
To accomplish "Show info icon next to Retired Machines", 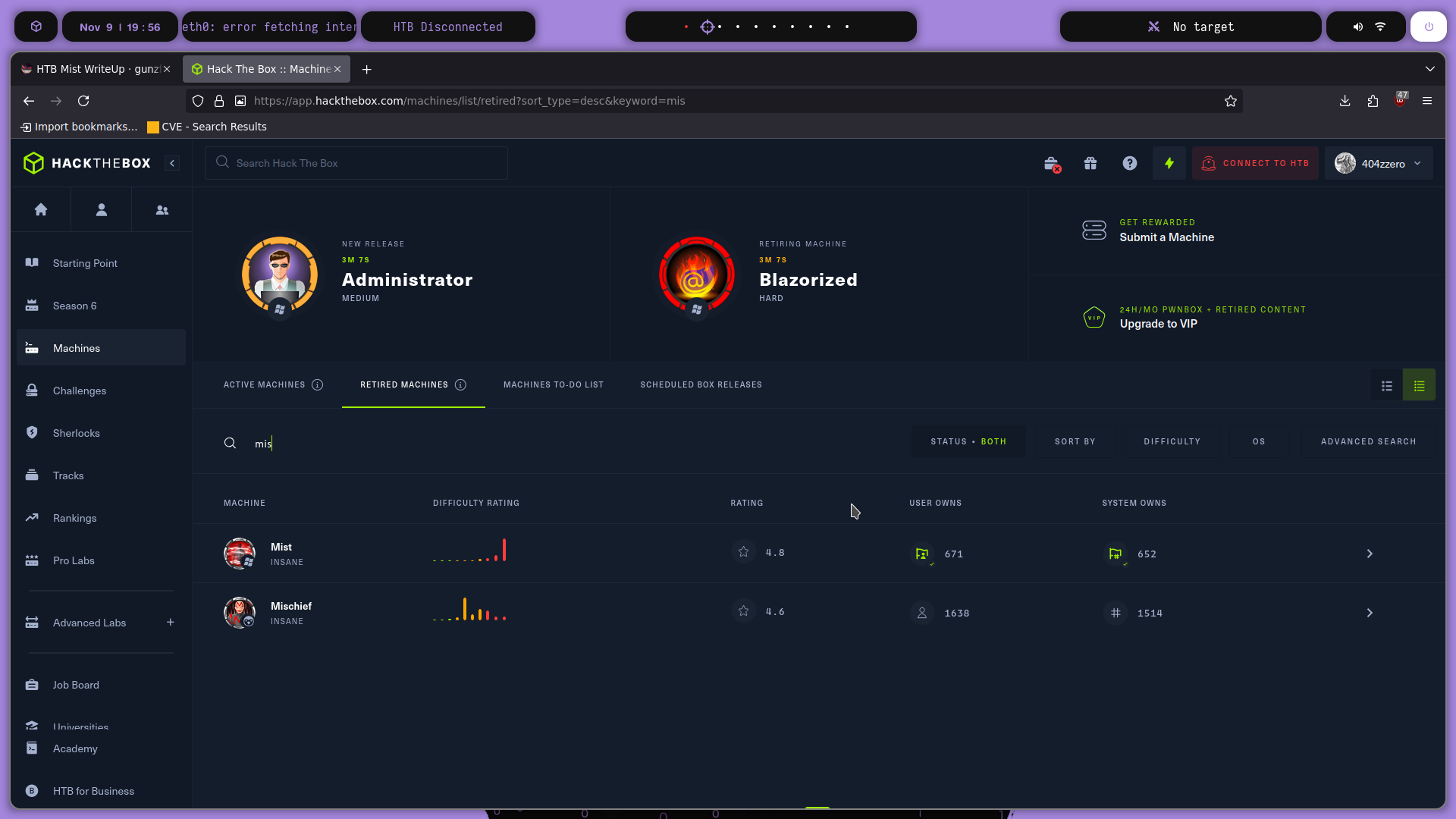I will [460, 385].
